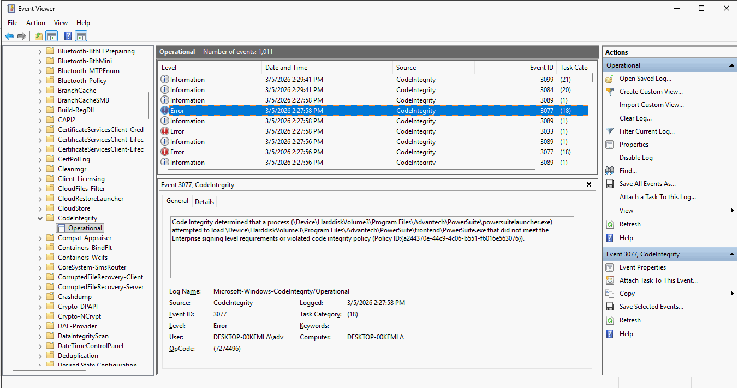Screen dimensions: 737x388
Task: Sort events by the Date and Time column header
Action: pyautogui.click(x=327, y=68)
